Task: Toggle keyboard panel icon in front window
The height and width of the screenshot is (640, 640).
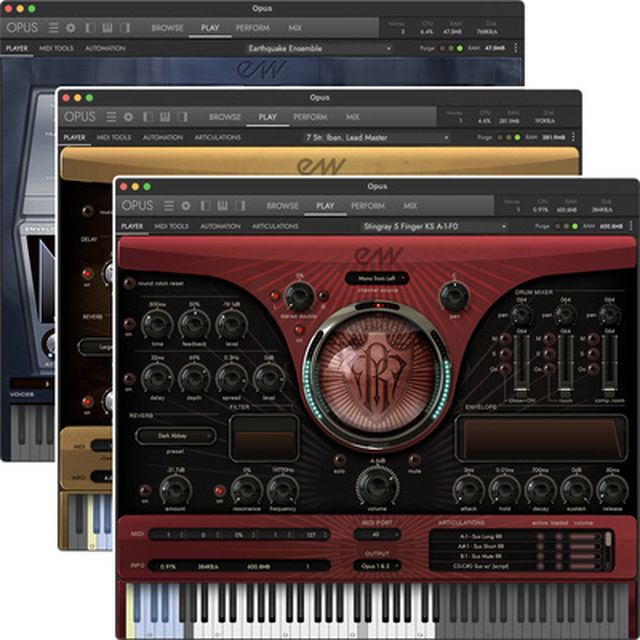Action: (222, 206)
